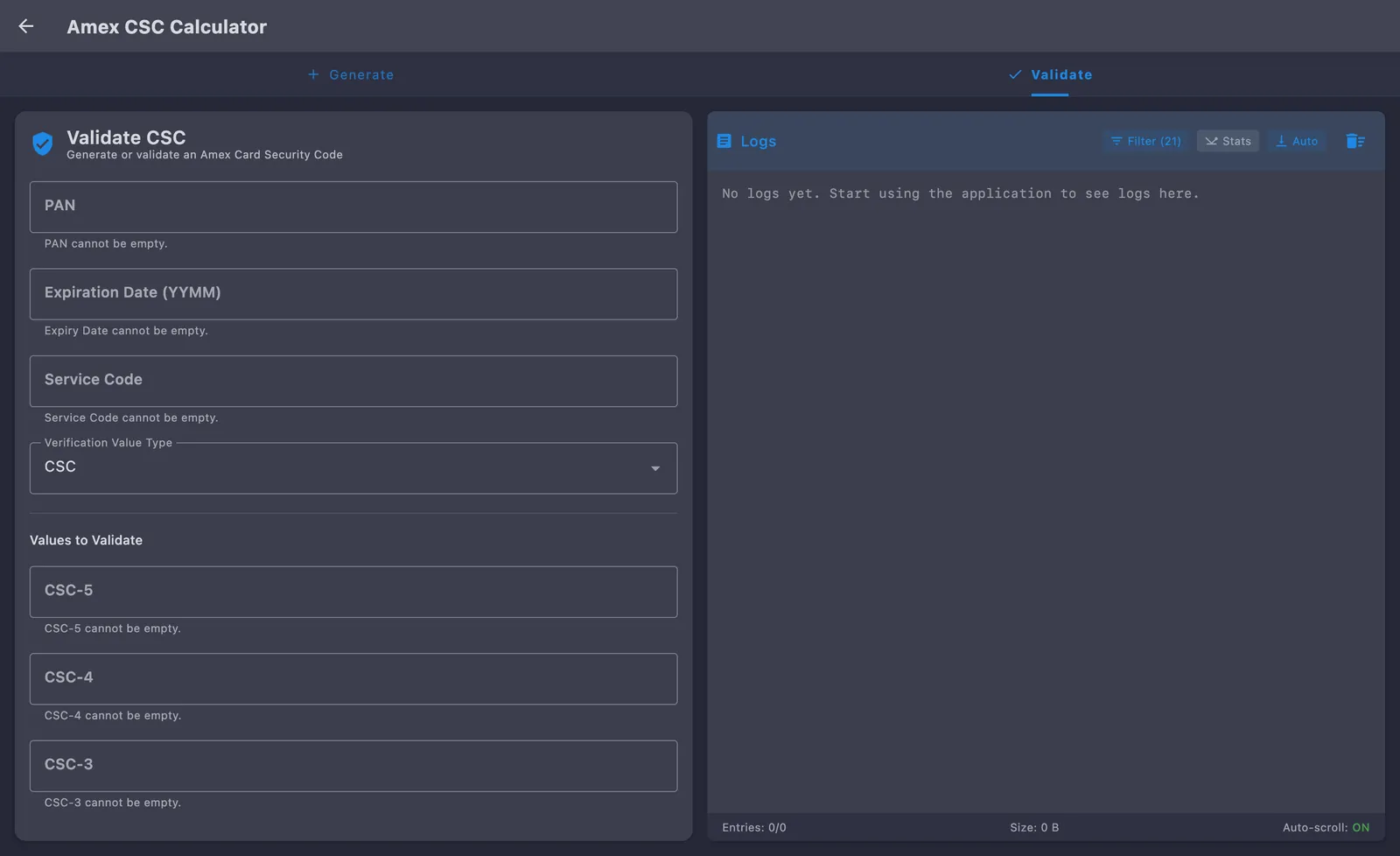This screenshot has height=856, width=1400.
Task: Focus the Expiration Date (YYMM) field
Action: click(x=353, y=294)
